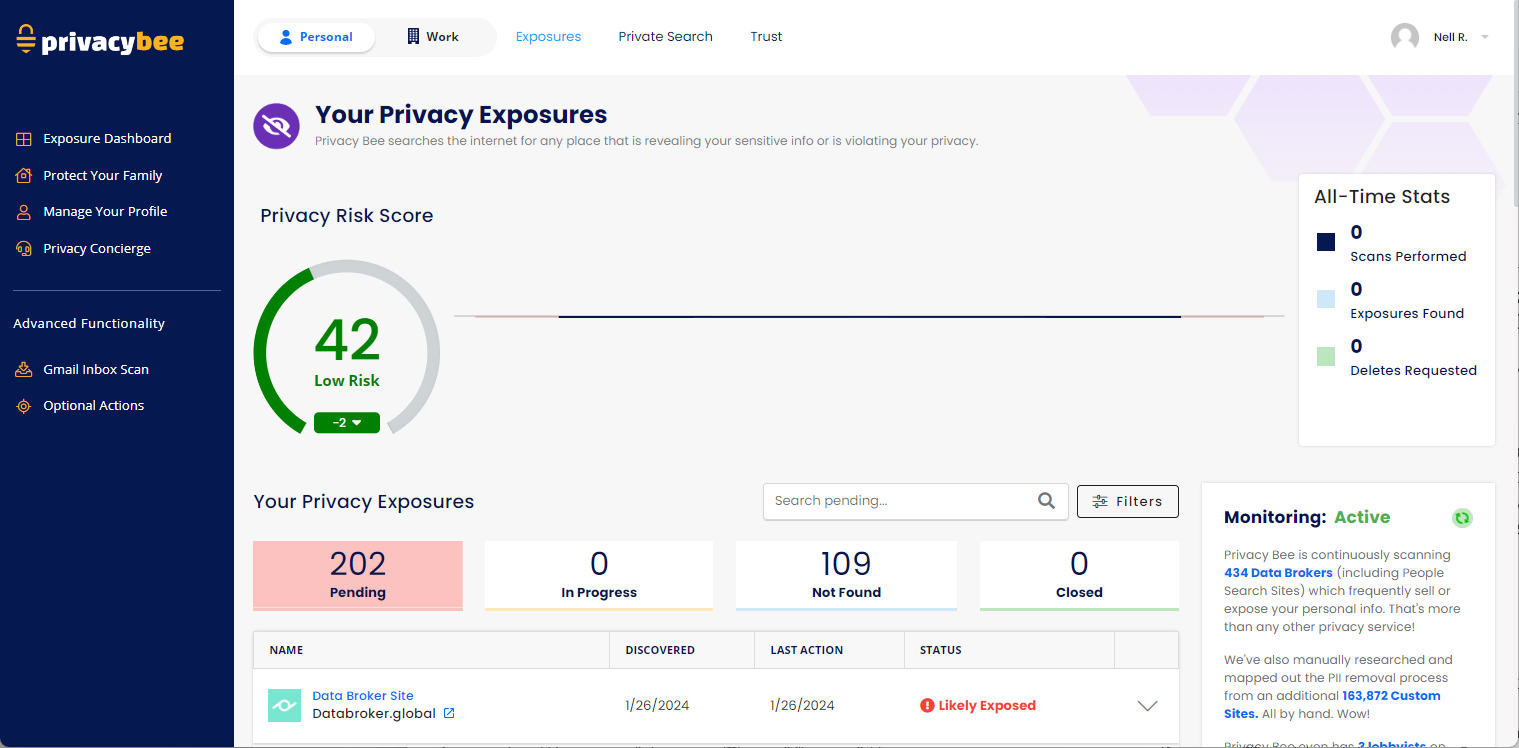Click the Privacy Bee logo

[x=100, y=39]
